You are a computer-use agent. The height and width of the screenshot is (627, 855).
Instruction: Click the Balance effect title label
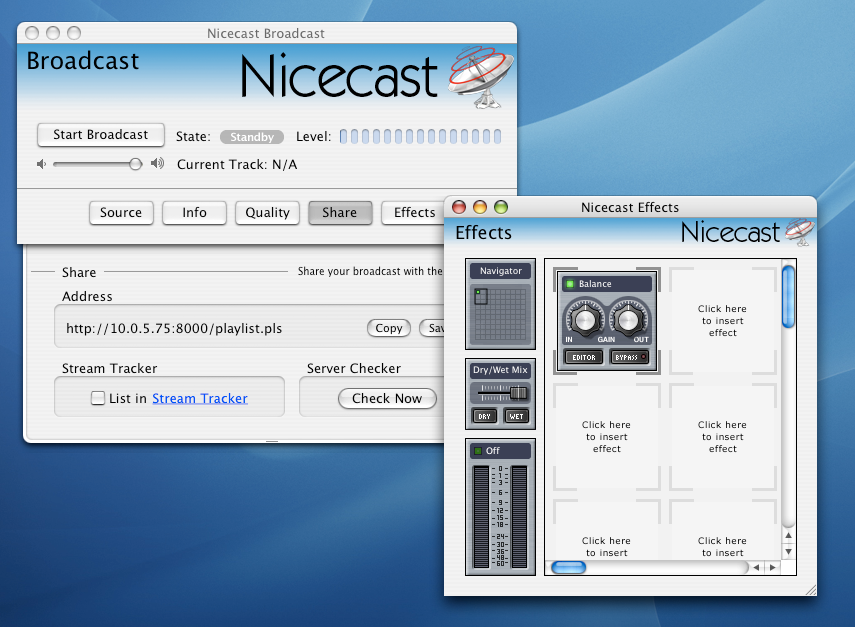click(595, 284)
